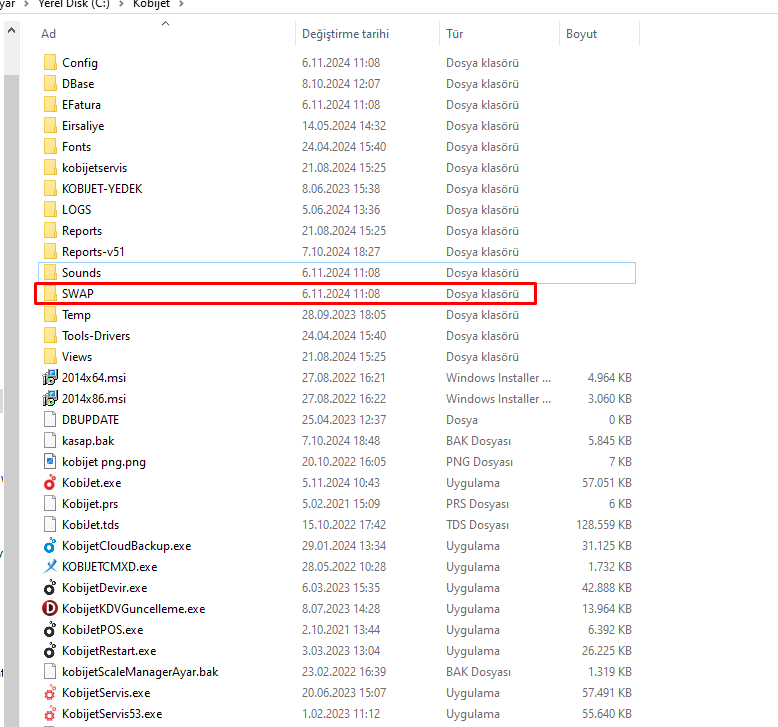Sort by the Boyut column header
Image resolution: width=778 pixels, height=727 pixels.
[x=582, y=34]
